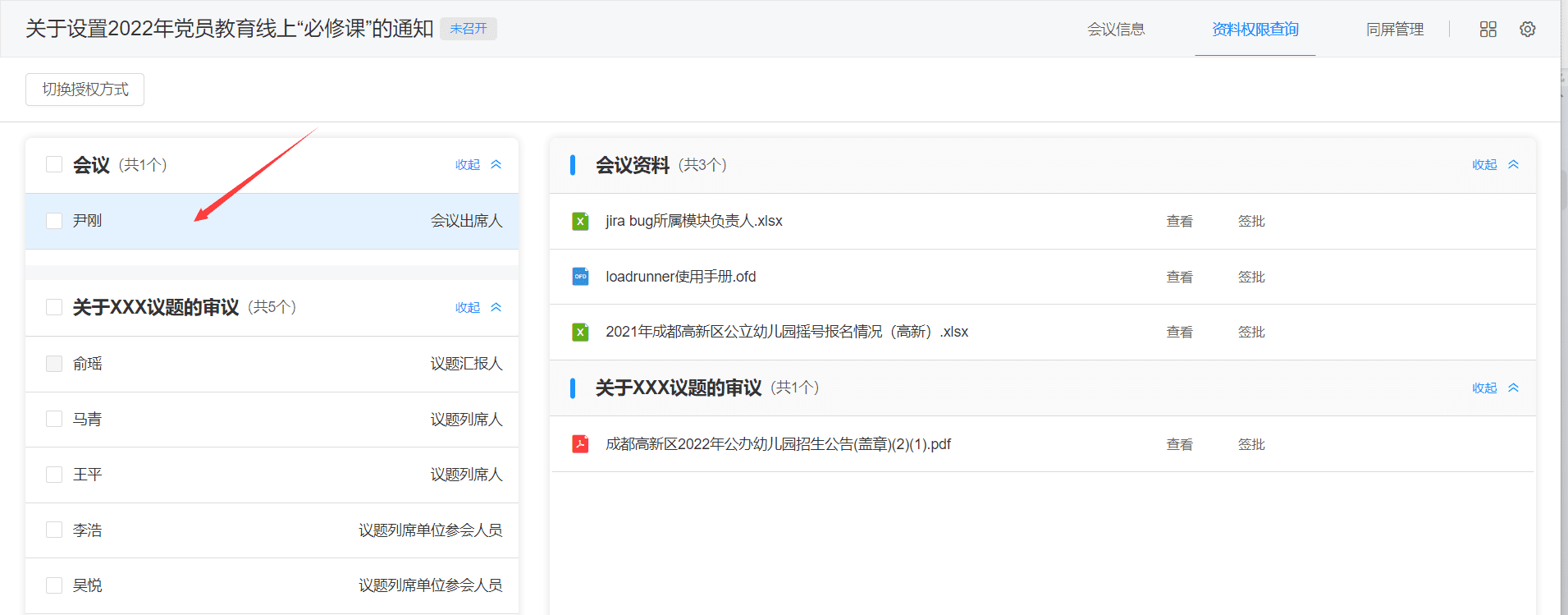Select the checkbox next to 马青
The image size is (1568, 615).
coord(54,419)
